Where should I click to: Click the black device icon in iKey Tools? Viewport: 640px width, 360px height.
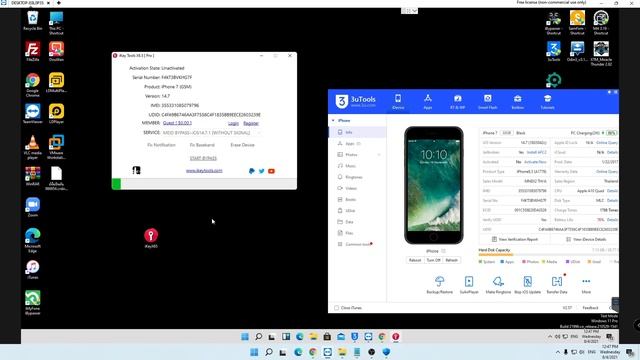136,170
